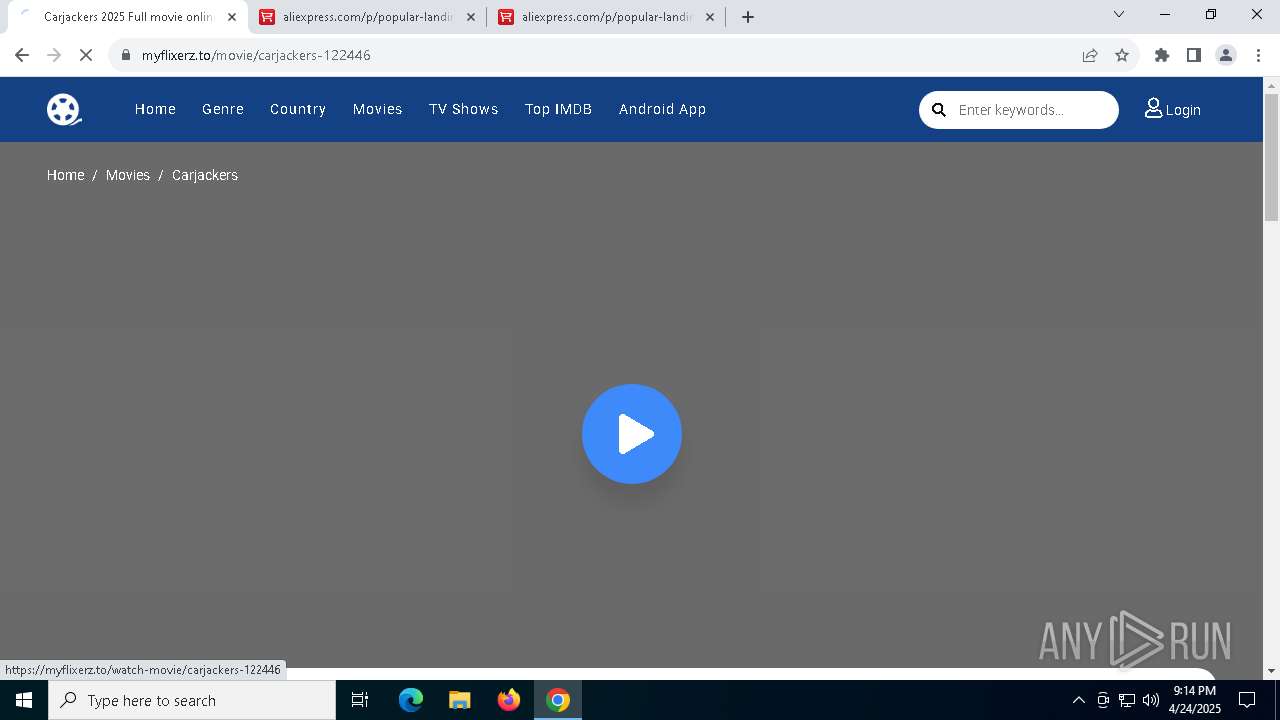
Task: Switch to the Carjackers 2025 tab
Action: (127, 17)
